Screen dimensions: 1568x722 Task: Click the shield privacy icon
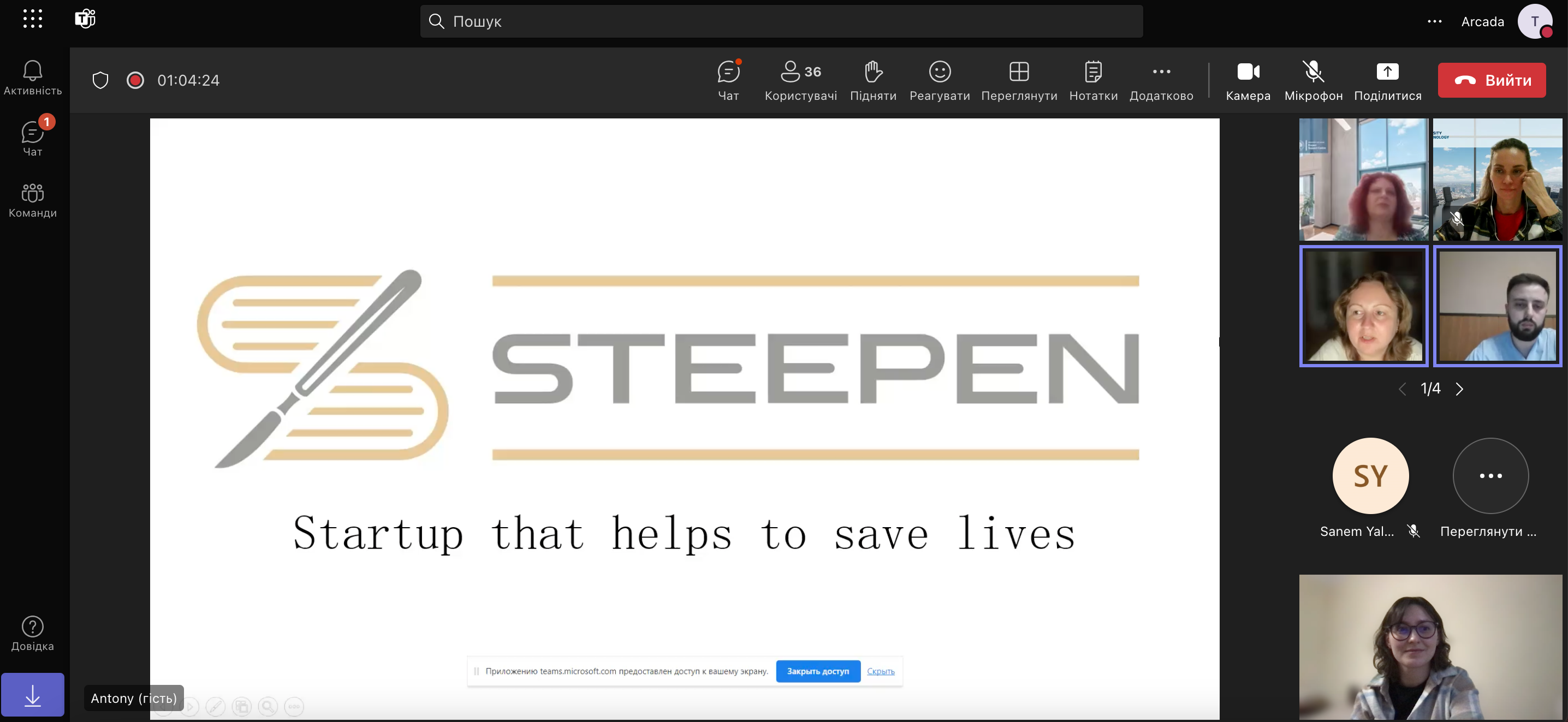[x=100, y=80]
